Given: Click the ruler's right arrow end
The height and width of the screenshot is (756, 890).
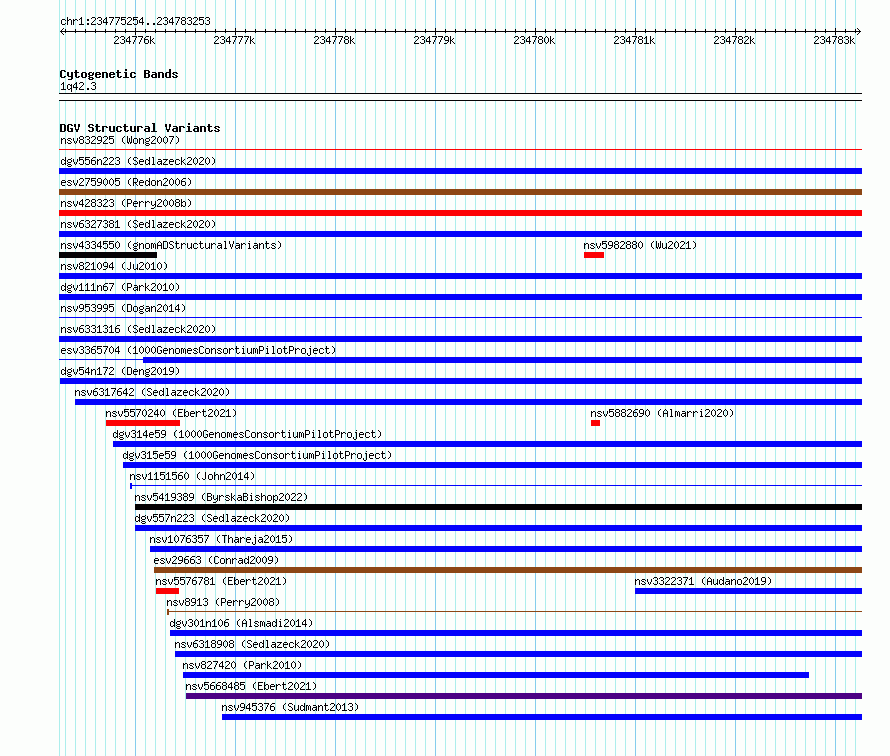Looking at the screenshot, I should point(859,32).
